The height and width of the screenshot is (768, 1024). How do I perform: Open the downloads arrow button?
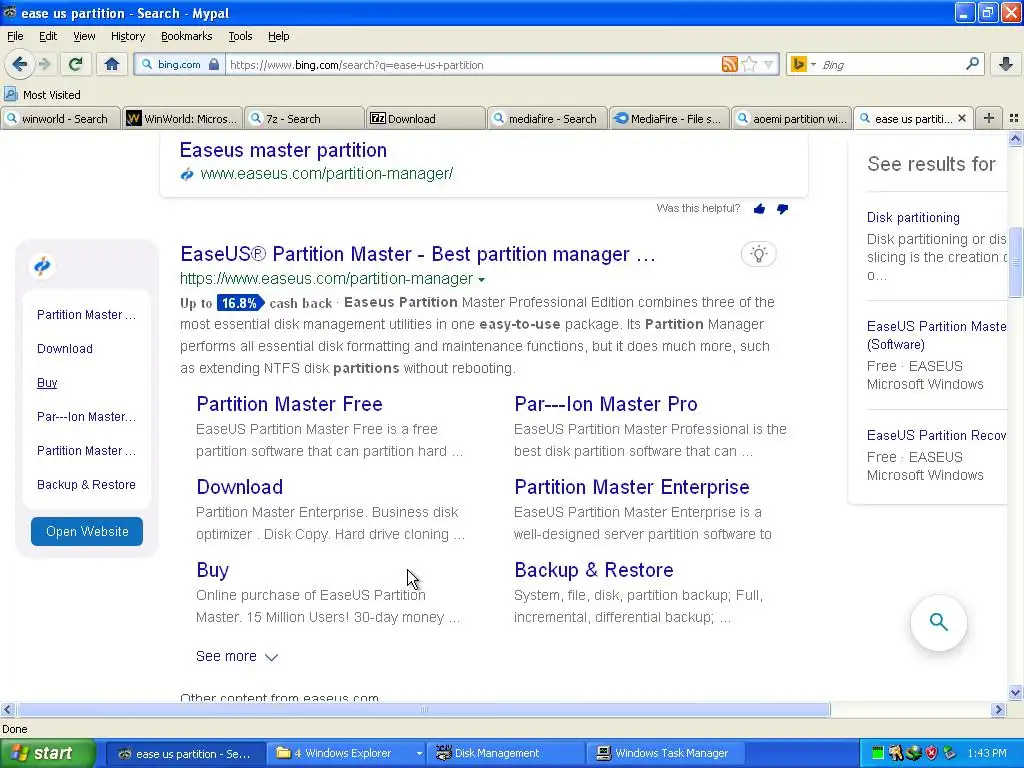pyautogui.click(x=1006, y=64)
